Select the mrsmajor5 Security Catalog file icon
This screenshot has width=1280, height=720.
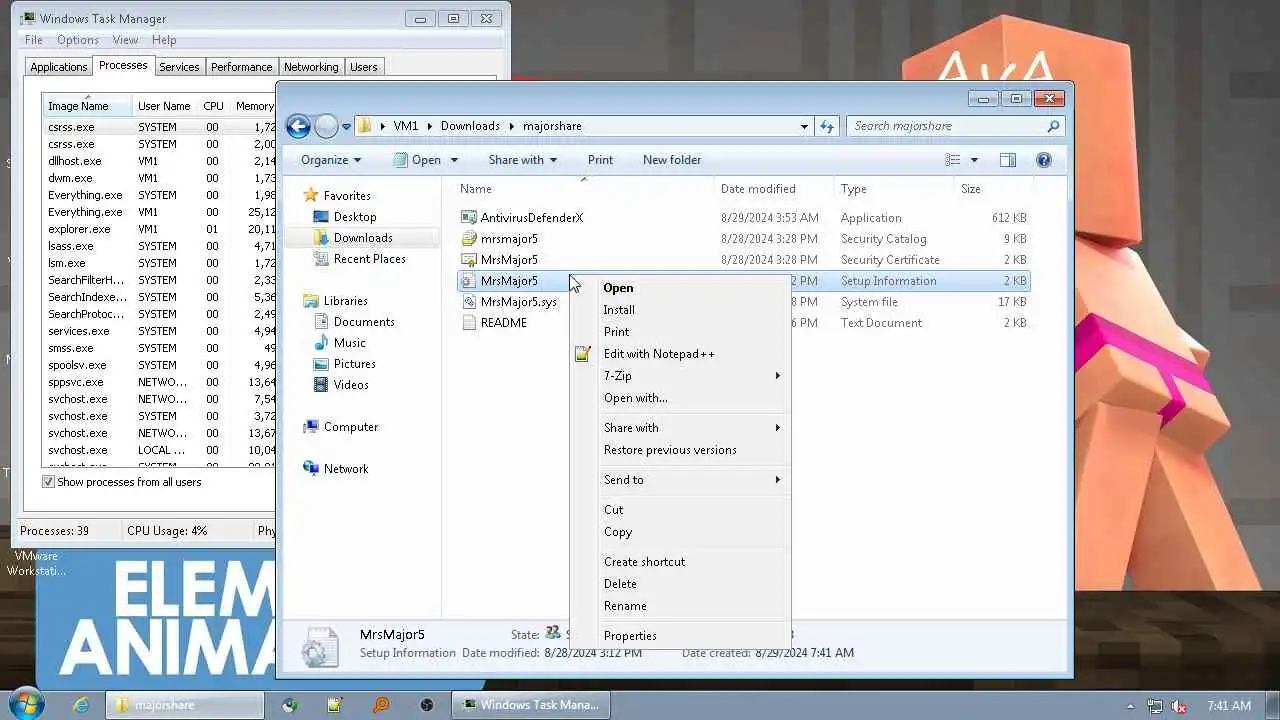pos(469,239)
